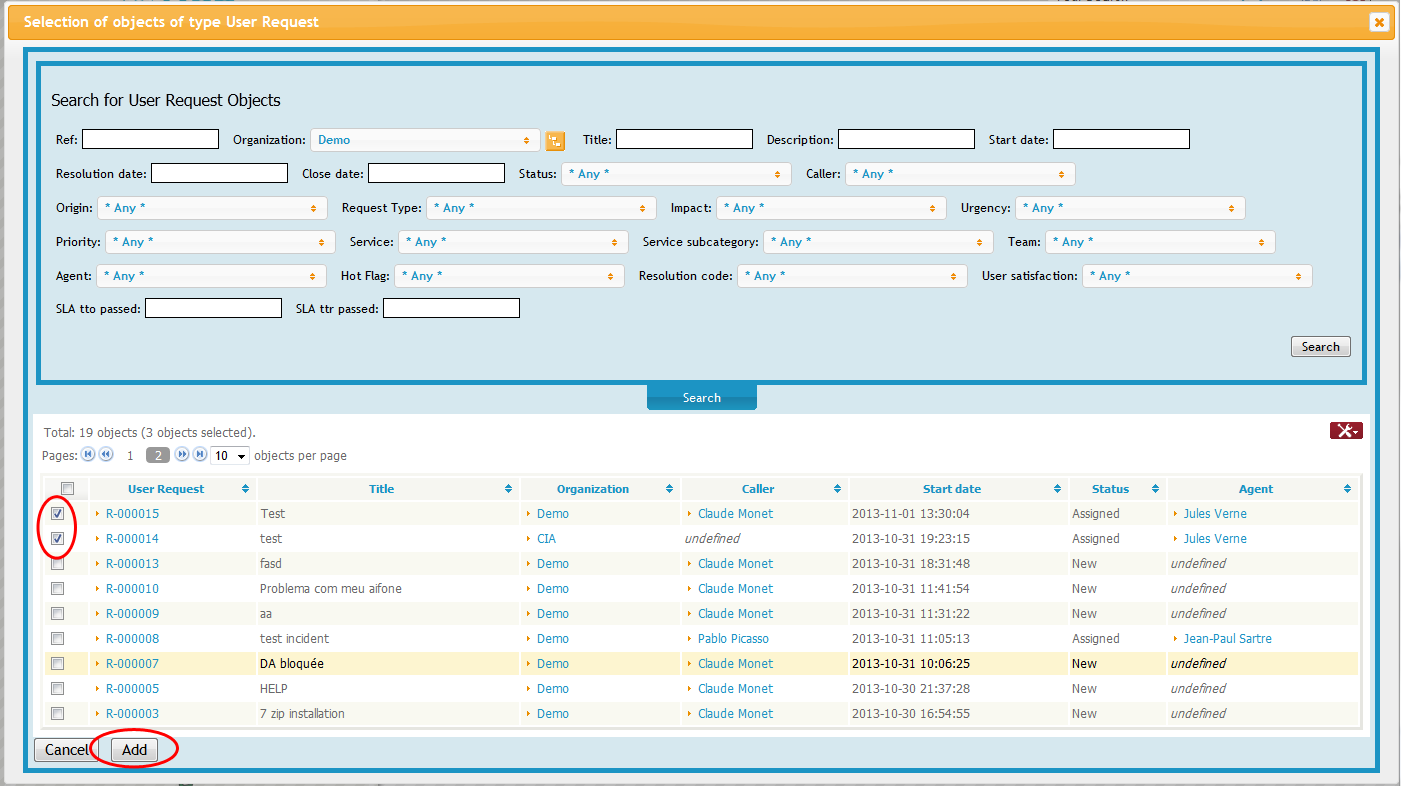
Task: Switch to page 1 of results
Action: 130,456
